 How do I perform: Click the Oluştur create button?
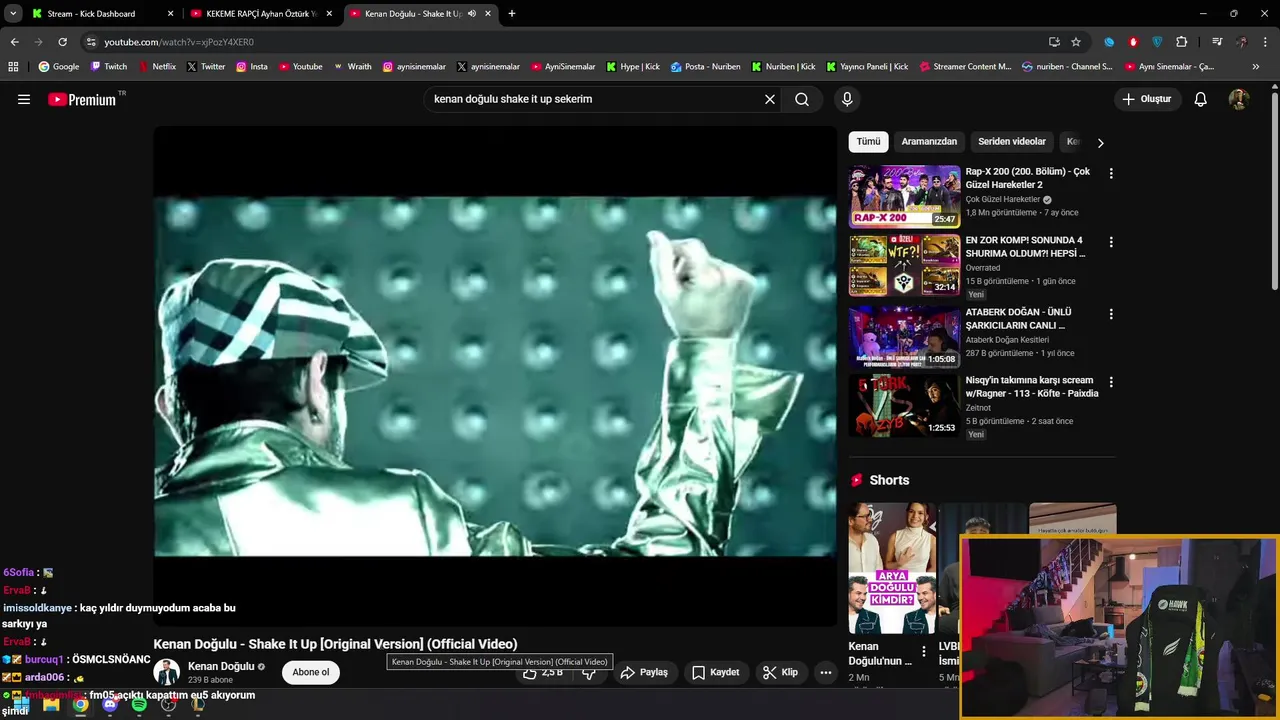click(x=1147, y=99)
